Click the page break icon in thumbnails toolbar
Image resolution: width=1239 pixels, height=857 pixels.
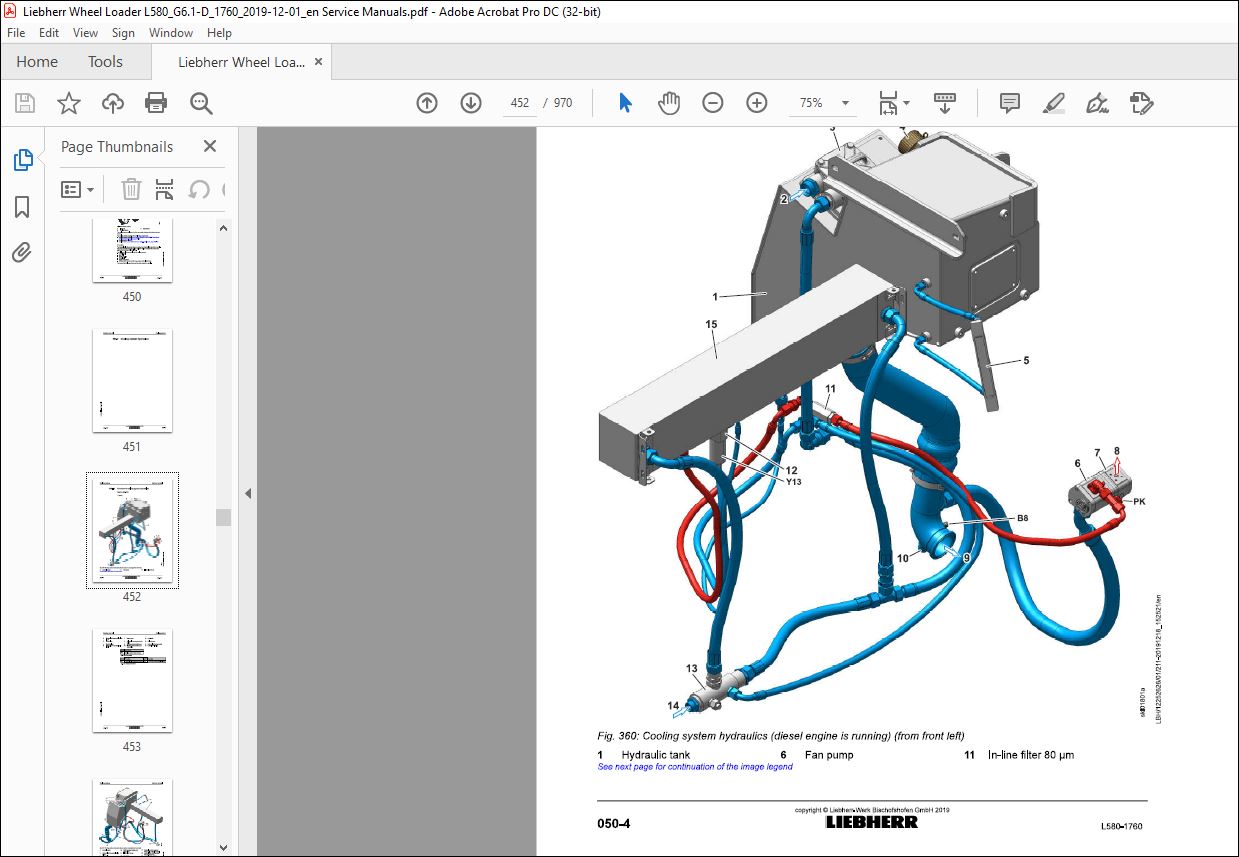pyautogui.click(x=165, y=189)
